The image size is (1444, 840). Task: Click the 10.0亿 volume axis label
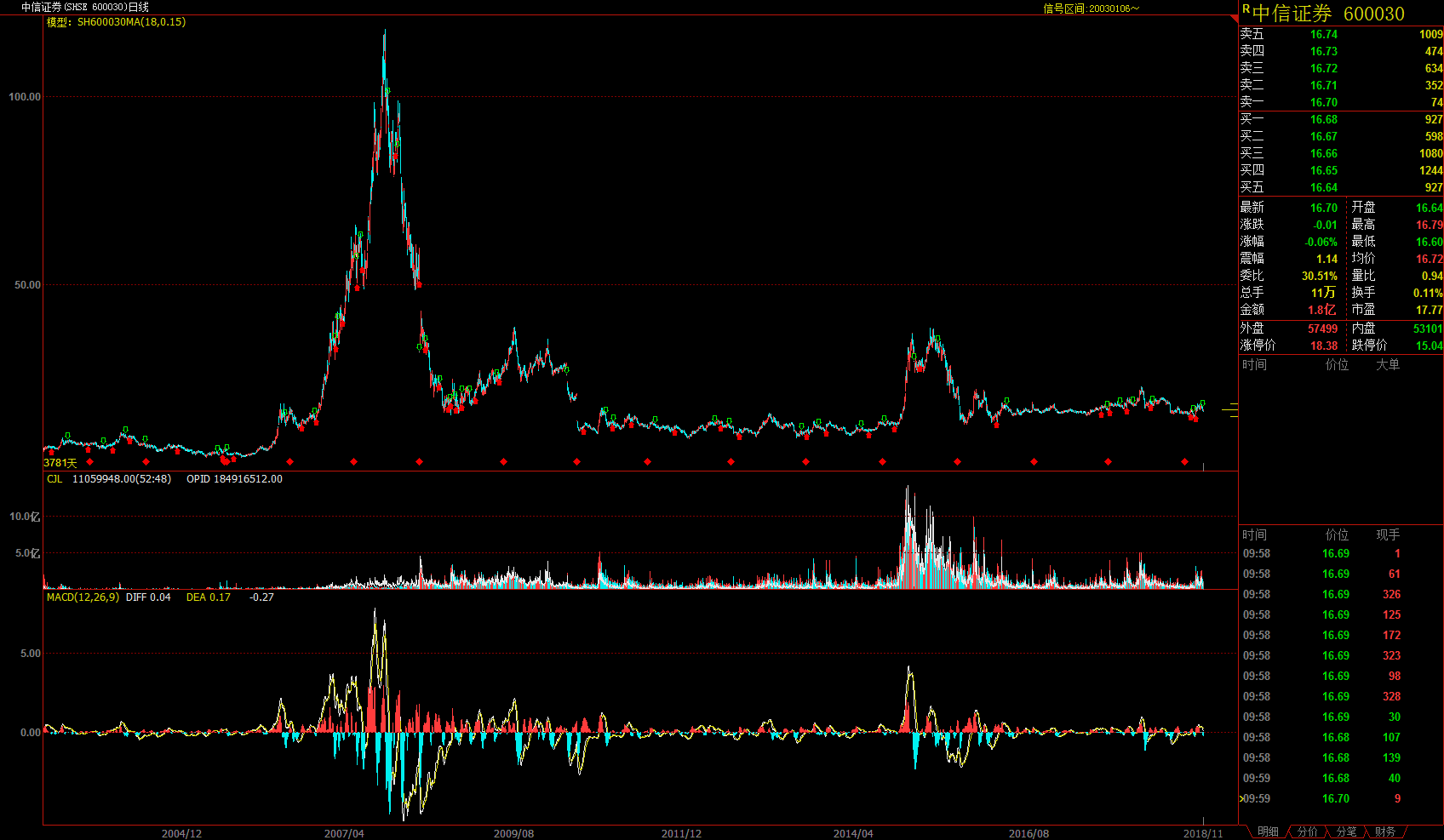click(x=25, y=517)
